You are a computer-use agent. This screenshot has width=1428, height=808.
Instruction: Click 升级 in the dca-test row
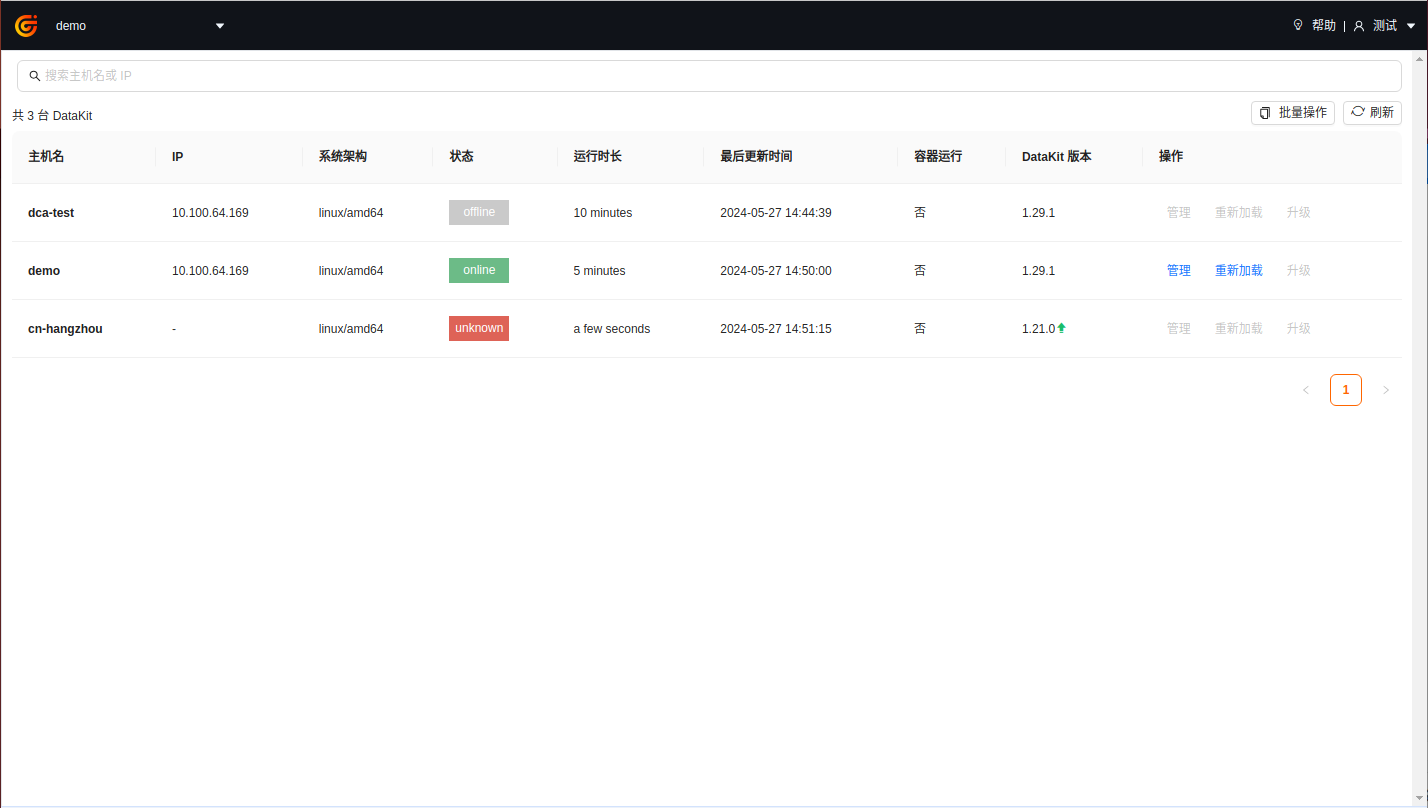(1299, 213)
